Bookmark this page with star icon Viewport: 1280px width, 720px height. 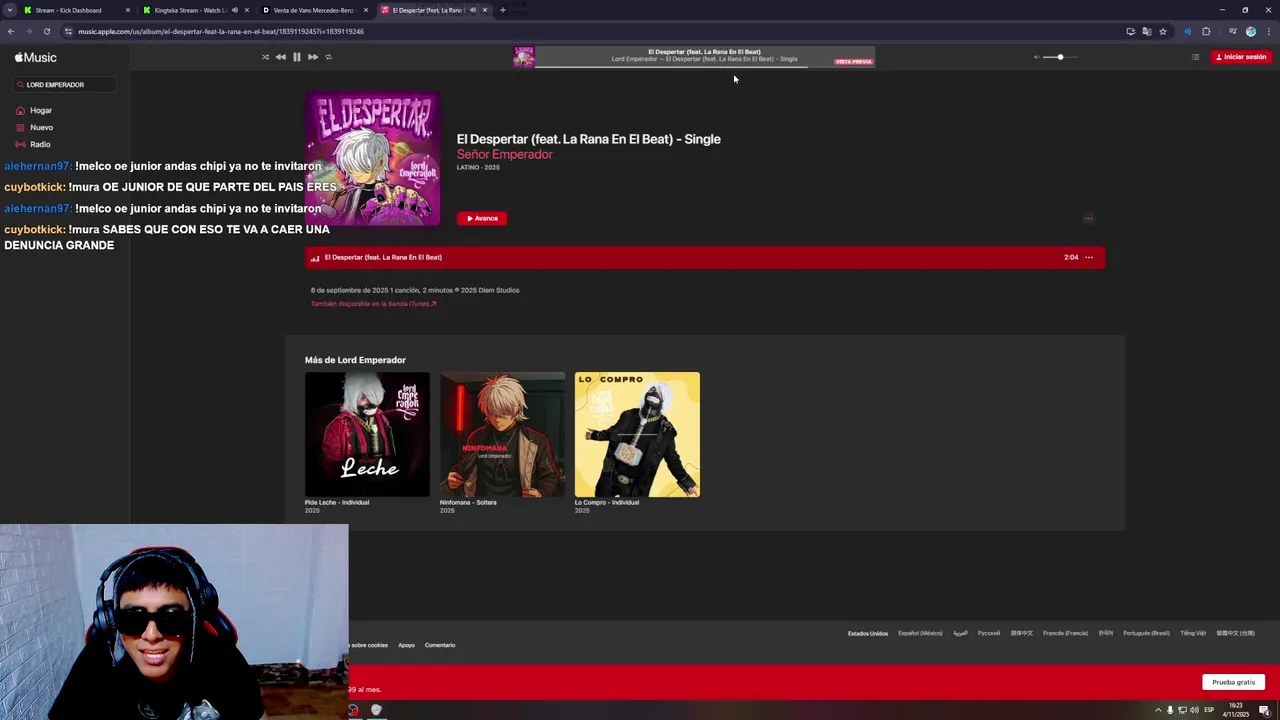[1163, 31]
